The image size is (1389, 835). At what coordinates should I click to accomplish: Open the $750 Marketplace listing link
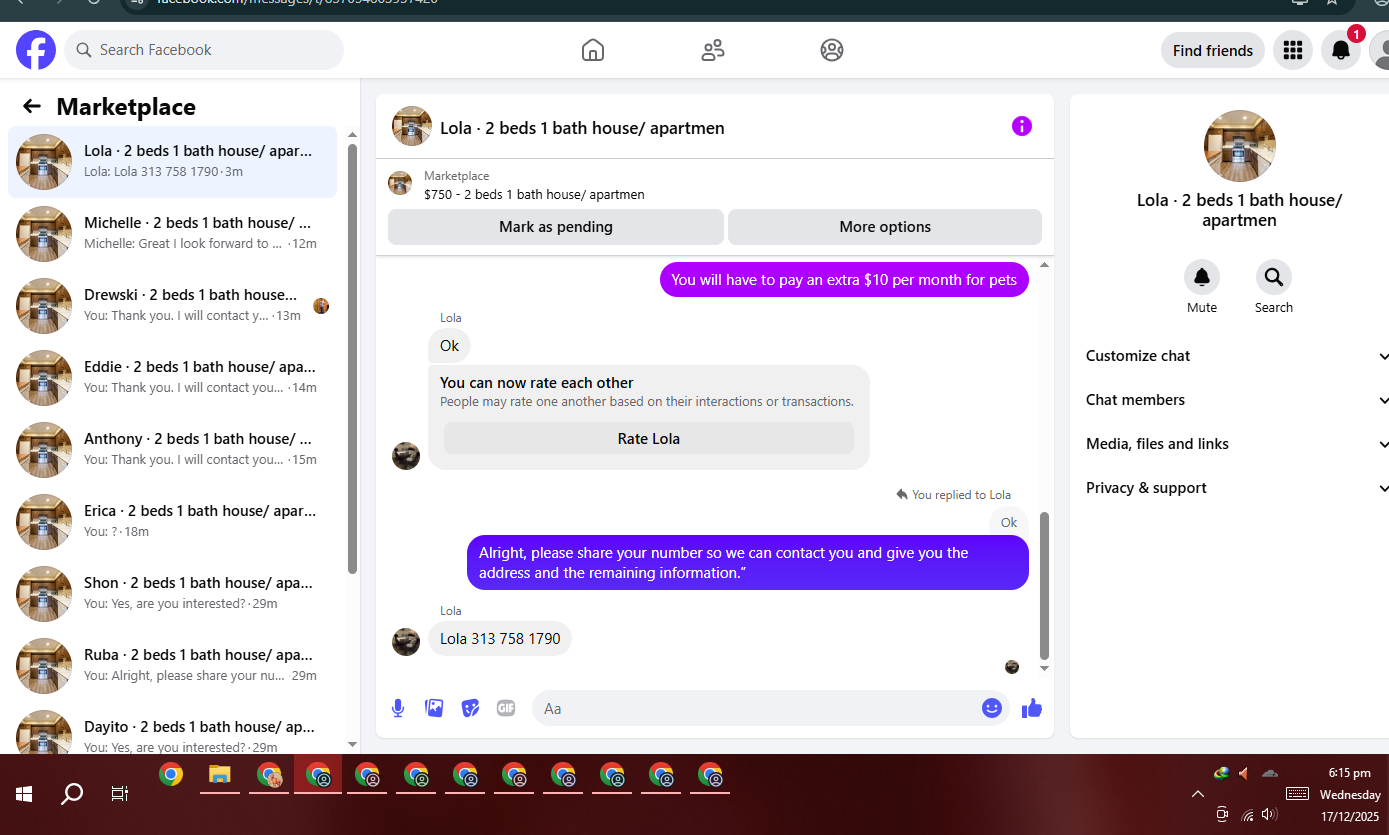pyautogui.click(x=534, y=194)
